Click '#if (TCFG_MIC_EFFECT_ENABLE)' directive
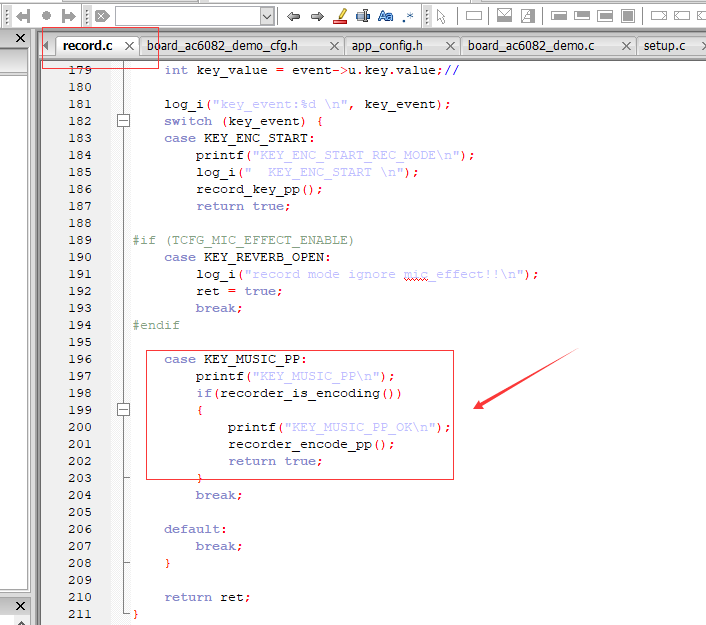 [x=243, y=240]
